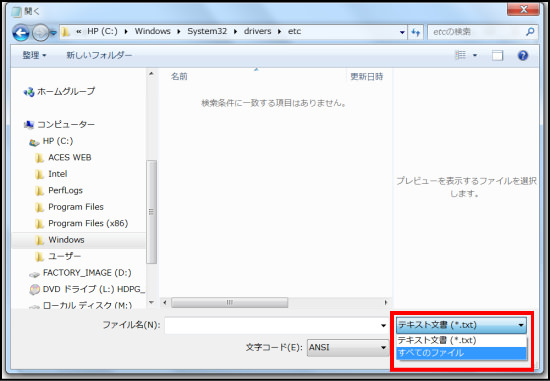The image size is (550, 381).
Task: Select ホームグループ in the navigation pane
Action: coord(66,92)
